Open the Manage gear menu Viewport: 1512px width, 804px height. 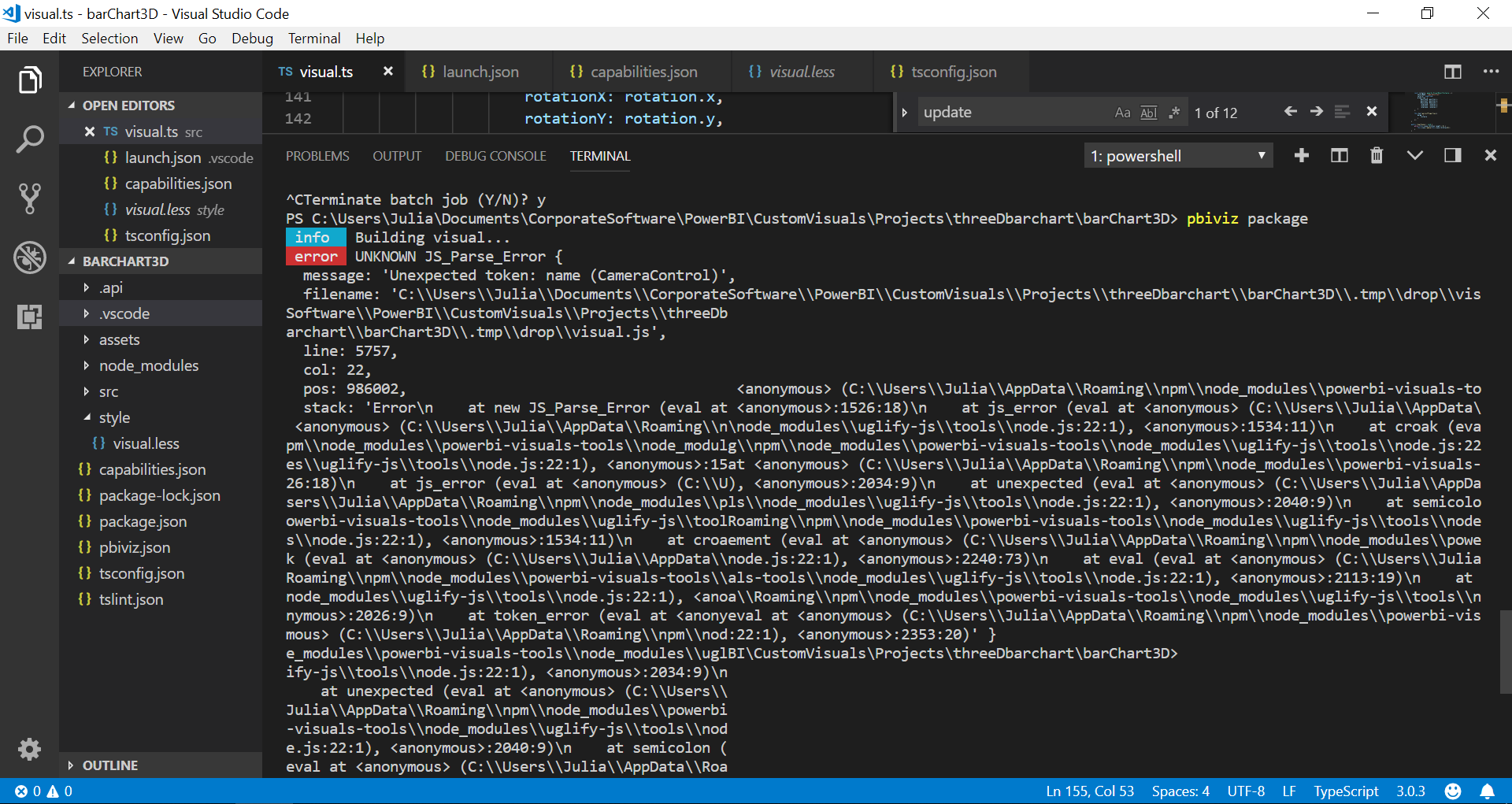tap(29, 749)
